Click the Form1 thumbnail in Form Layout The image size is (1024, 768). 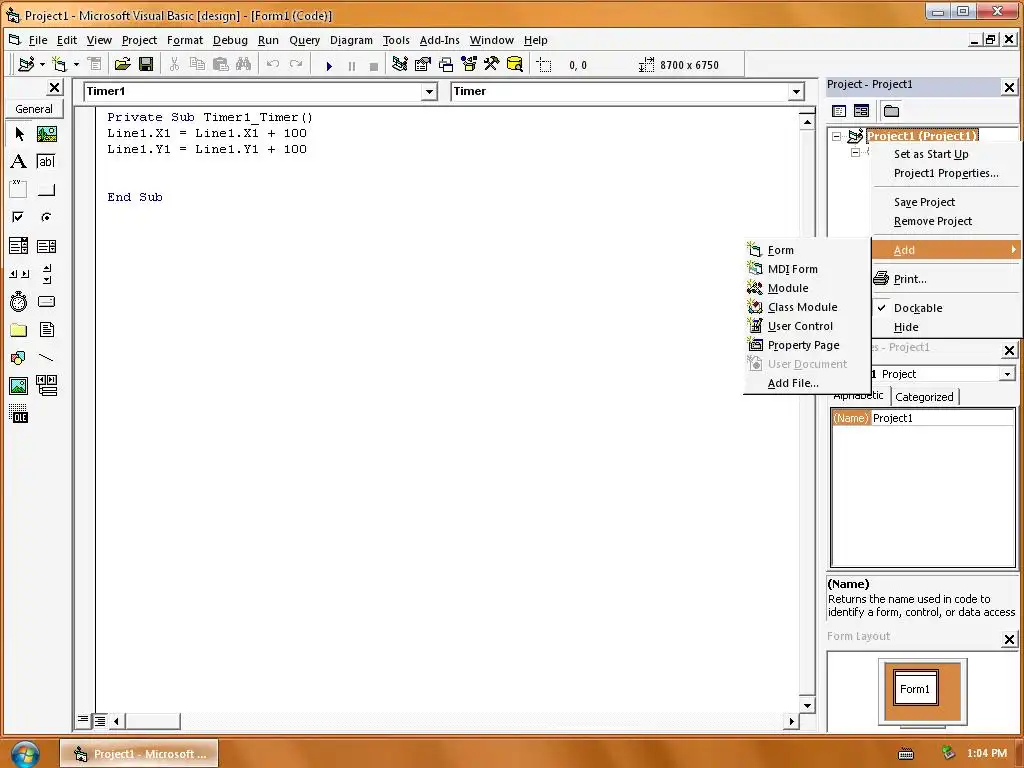(x=916, y=688)
